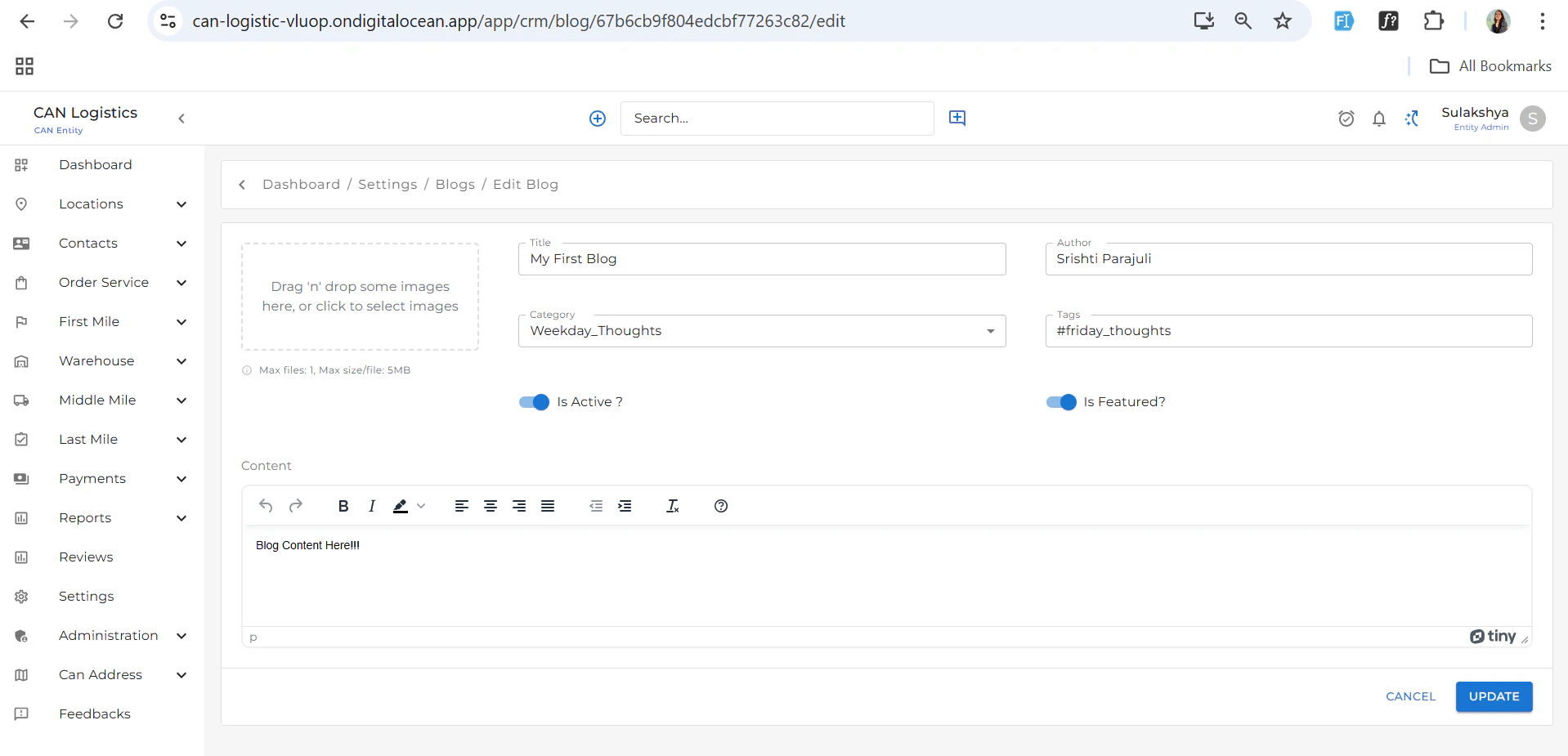Viewport: 1568px width, 756px height.
Task: Align content text right
Action: click(x=519, y=506)
